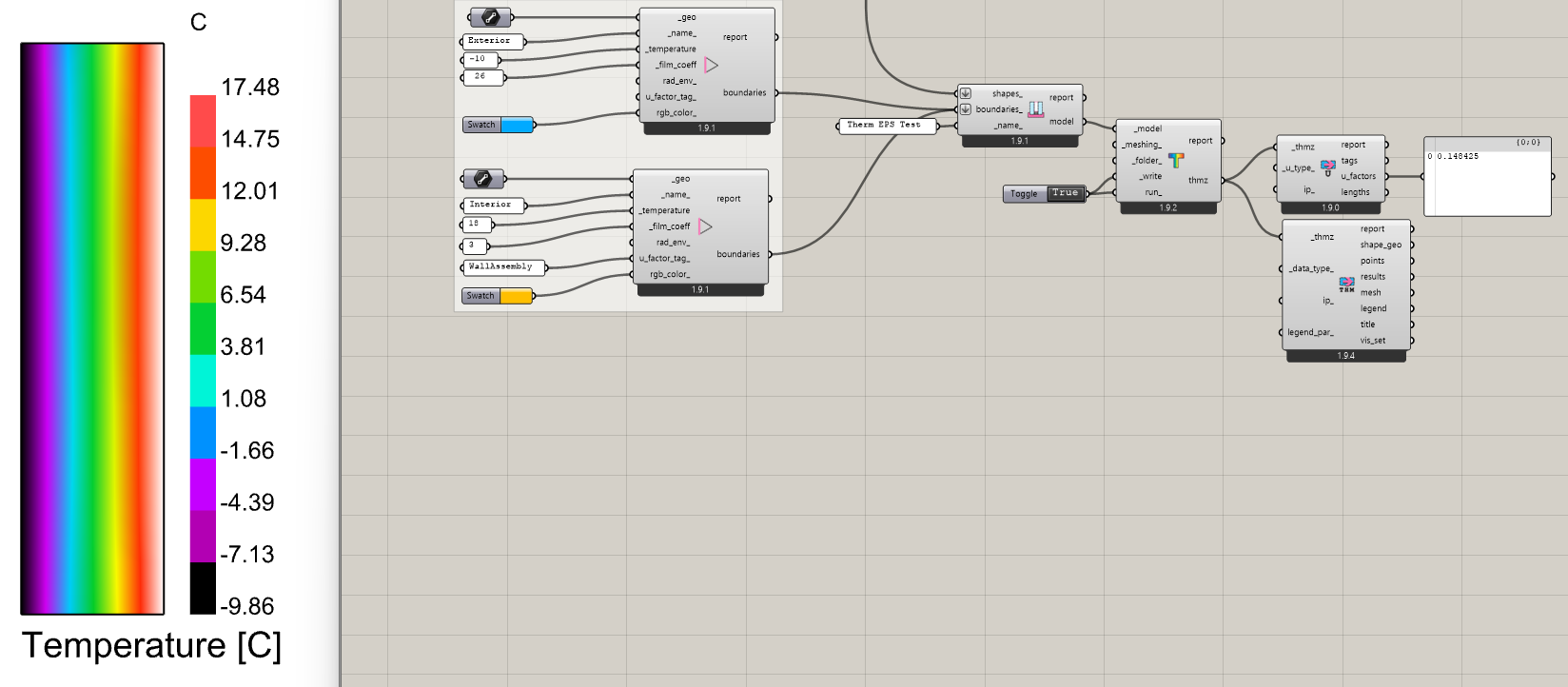1568x687 pixels.
Task: Select geometry parameter feeding the Interior boundary
Action: coord(483,179)
